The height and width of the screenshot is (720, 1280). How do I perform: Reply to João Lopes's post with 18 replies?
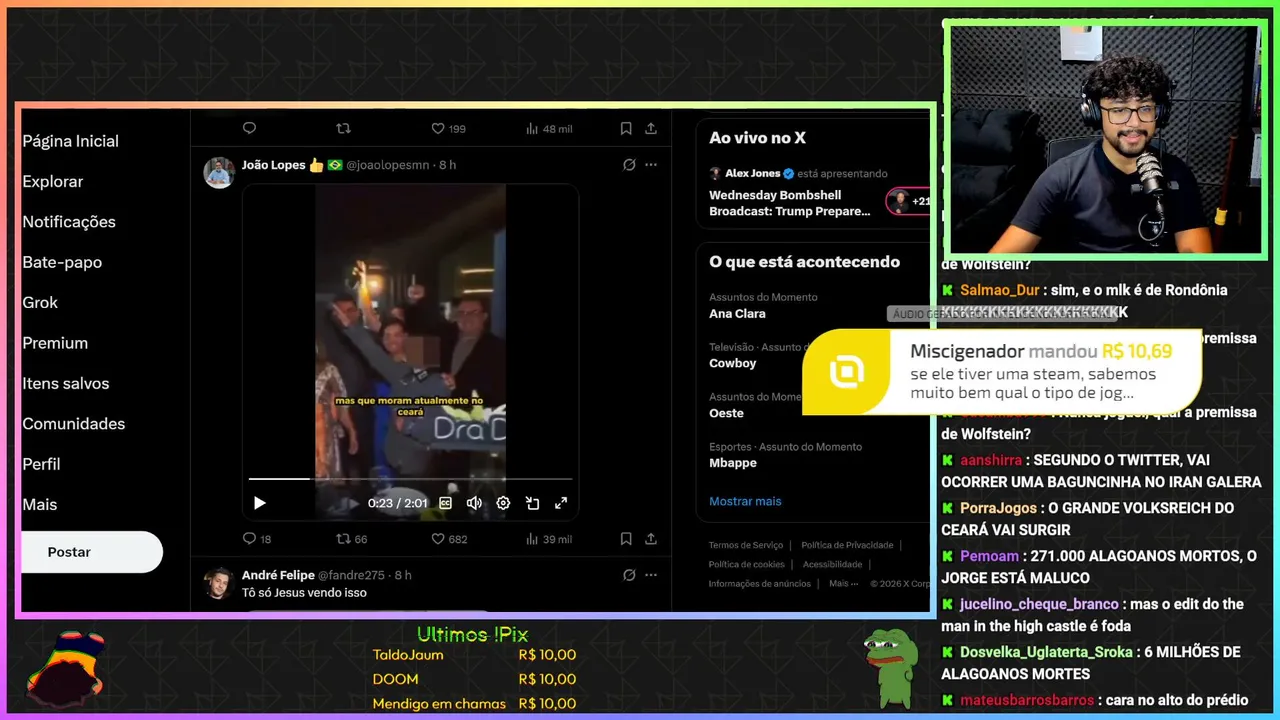click(257, 539)
